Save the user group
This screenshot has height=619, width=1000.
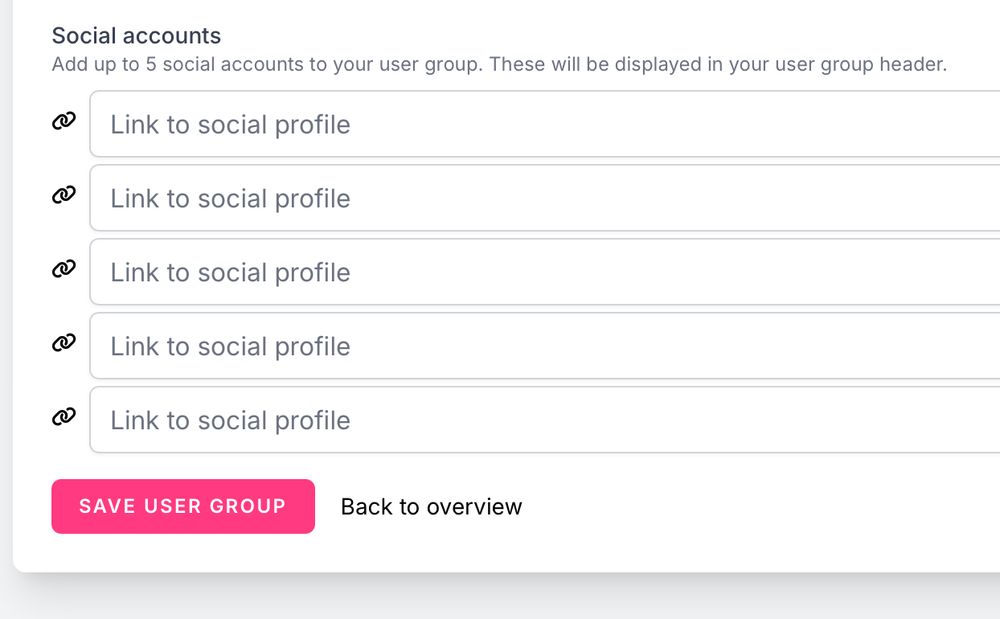(183, 506)
